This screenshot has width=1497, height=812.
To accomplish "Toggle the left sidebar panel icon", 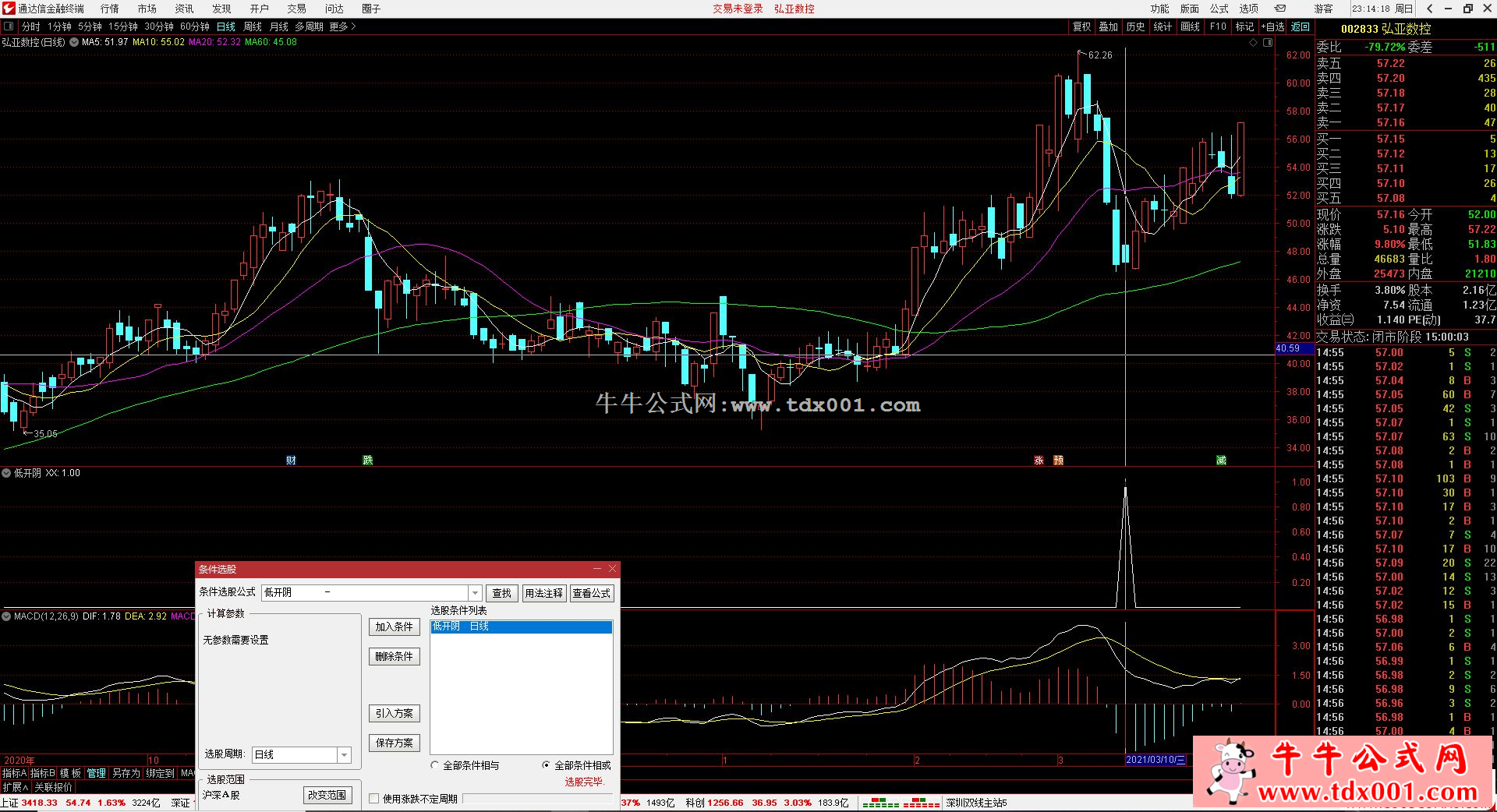I will [x=9, y=26].
